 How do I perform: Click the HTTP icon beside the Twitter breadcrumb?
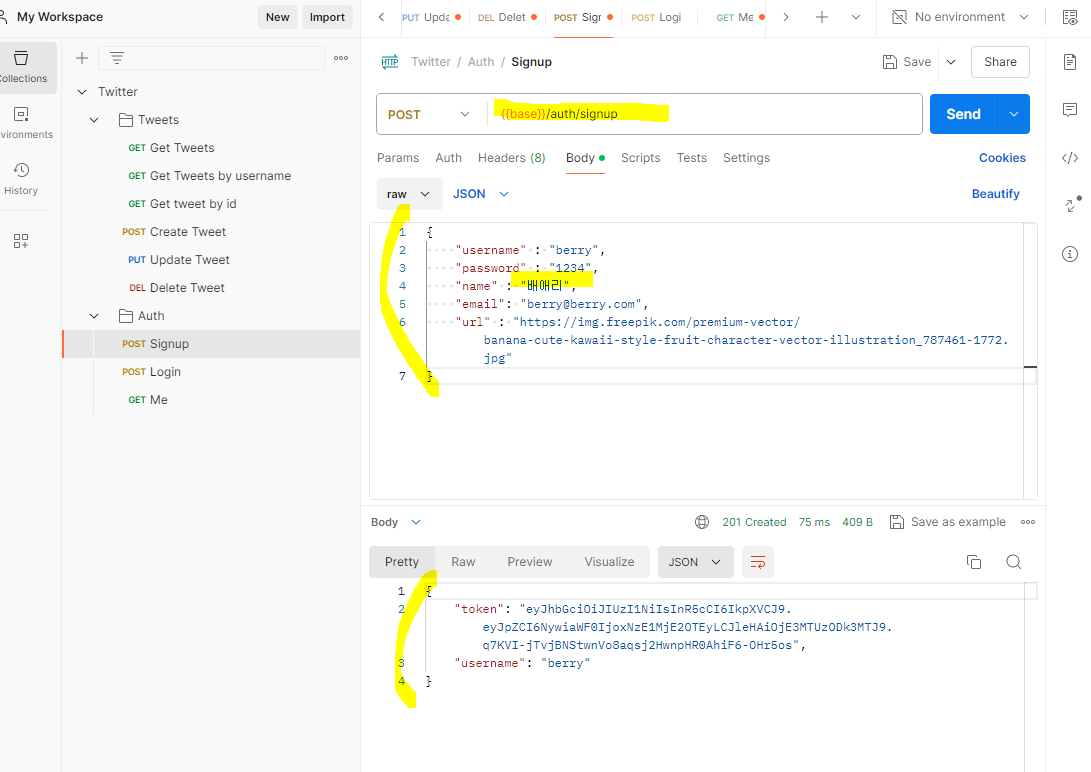pyautogui.click(x=390, y=62)
